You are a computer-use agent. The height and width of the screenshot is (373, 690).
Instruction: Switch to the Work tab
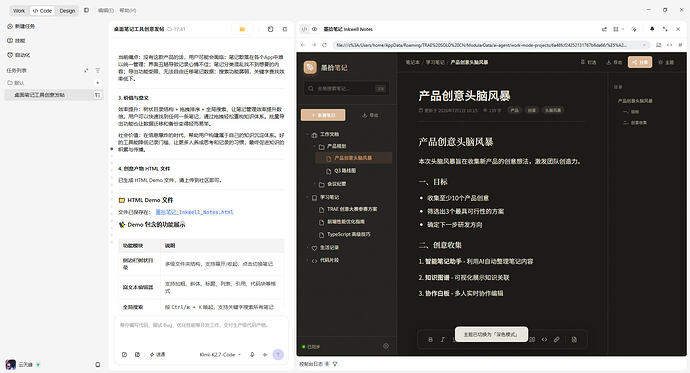[x=19, y=11]
